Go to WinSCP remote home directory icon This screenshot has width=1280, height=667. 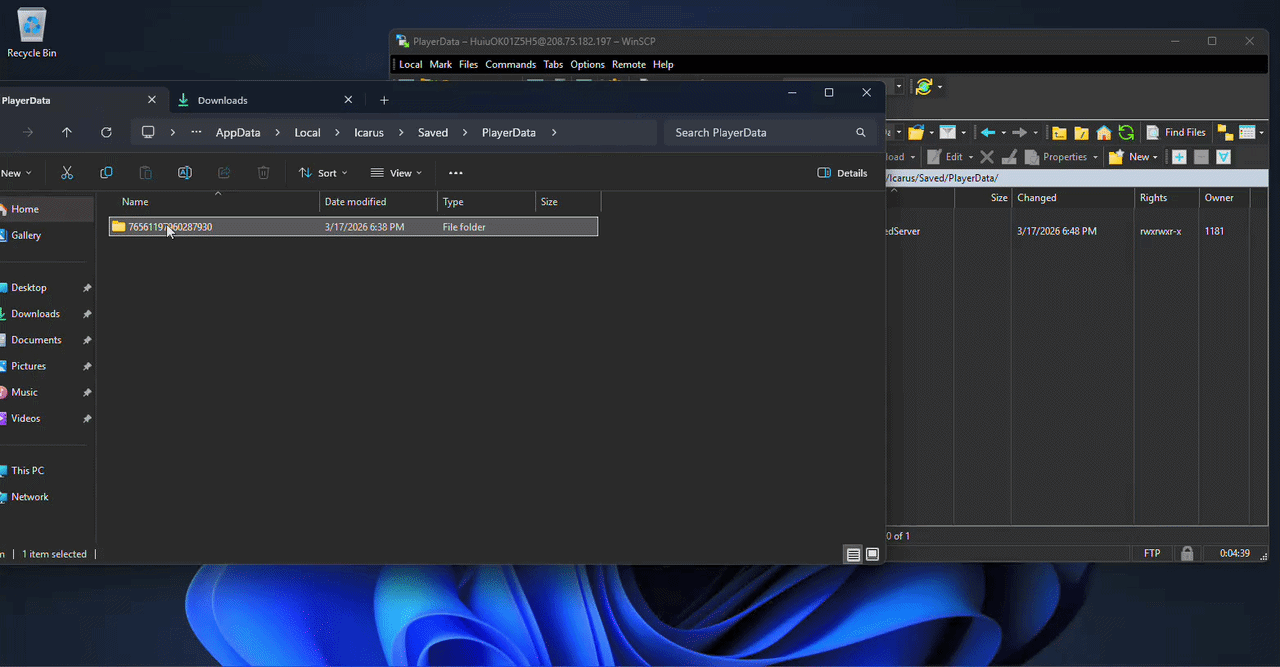click(1104, 132)
